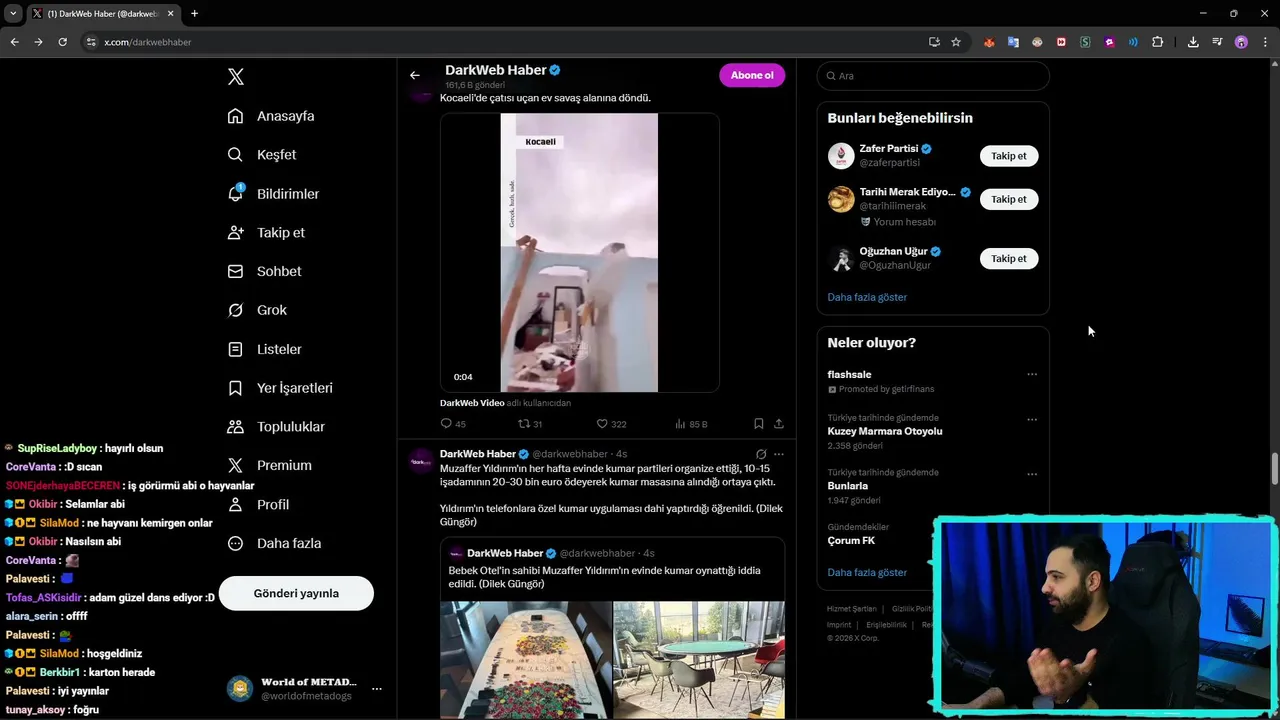Click the page vertical scrollbar thumb

pos(1275,467)
